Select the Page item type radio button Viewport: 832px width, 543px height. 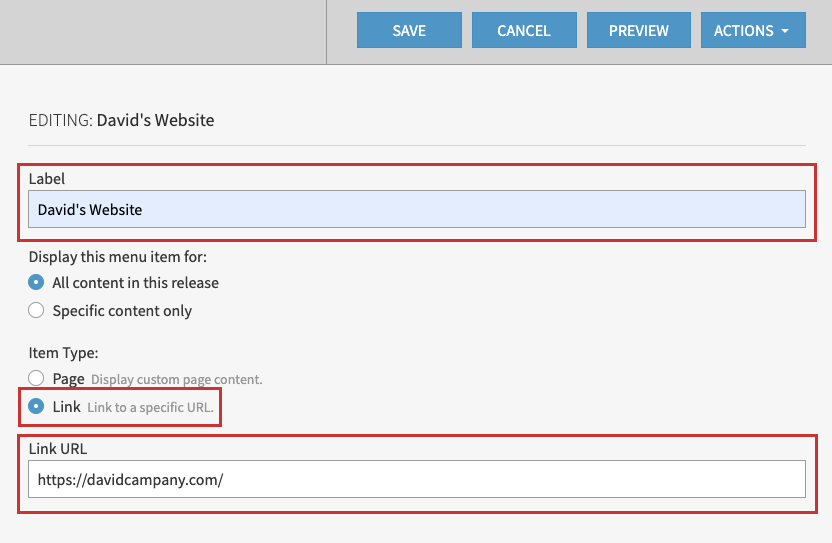pos(37,379)
